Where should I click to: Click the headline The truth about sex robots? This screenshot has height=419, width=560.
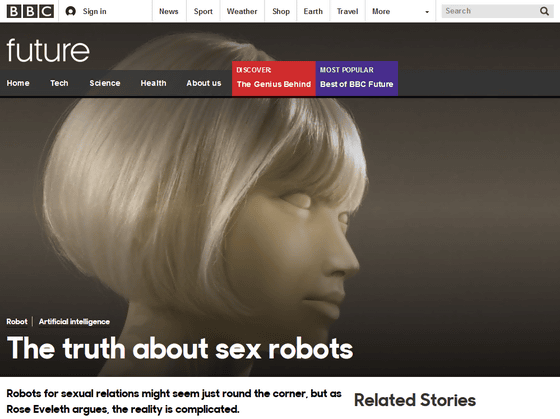(x=180, y=348)
